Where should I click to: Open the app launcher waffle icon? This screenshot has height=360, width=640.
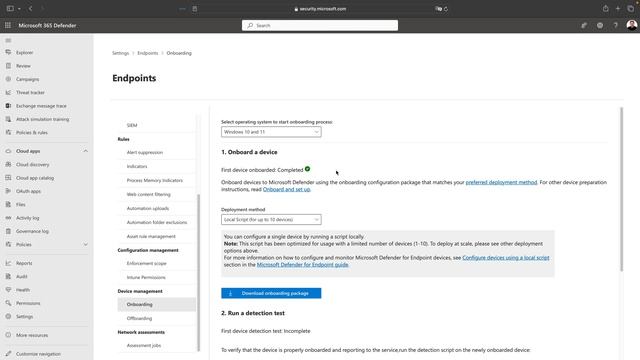(x=8, y=25)
